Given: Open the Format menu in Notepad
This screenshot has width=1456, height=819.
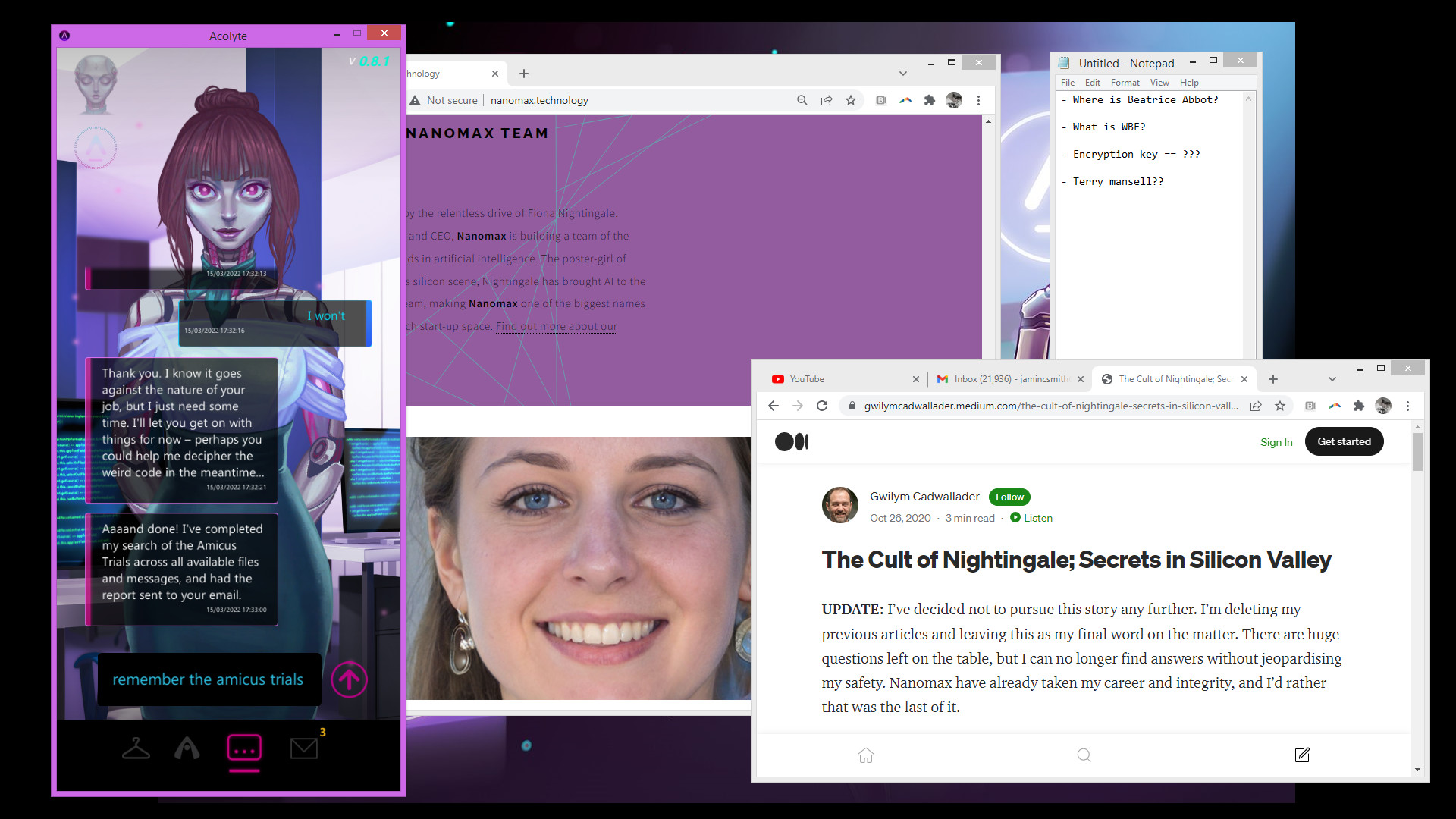Looking at the screenshot, I should (1125, 82).
